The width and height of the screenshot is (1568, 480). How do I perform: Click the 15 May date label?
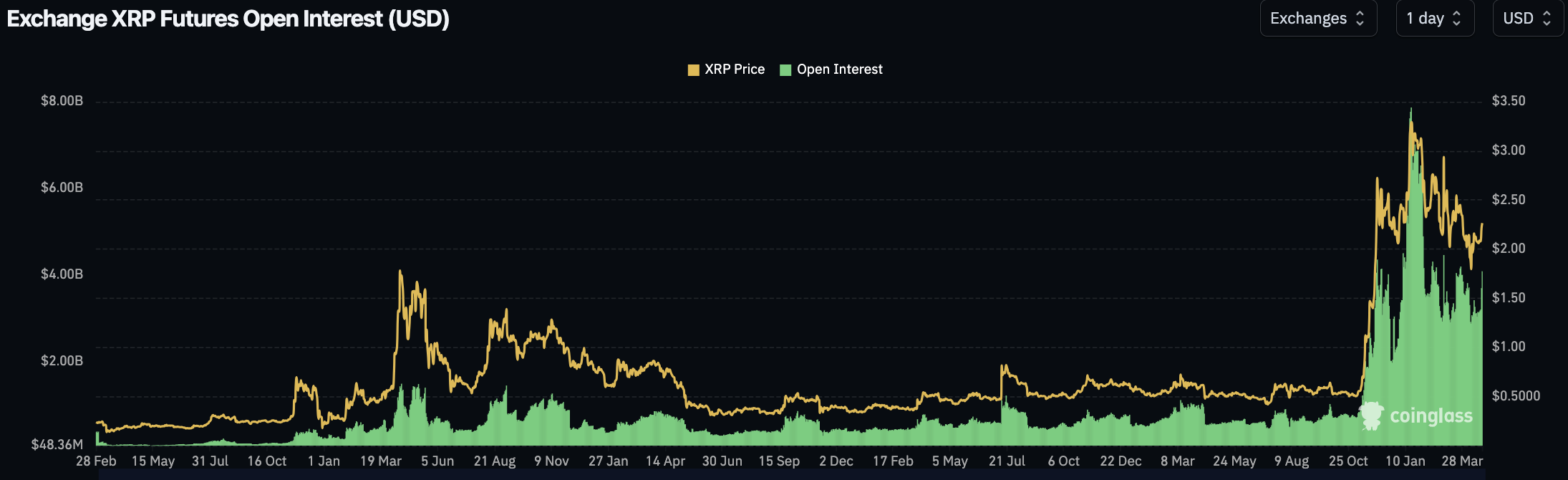(153, 461)
